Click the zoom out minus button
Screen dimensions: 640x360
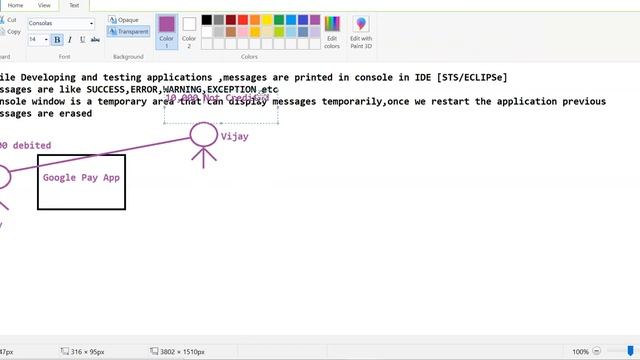[x=596, y=351]
